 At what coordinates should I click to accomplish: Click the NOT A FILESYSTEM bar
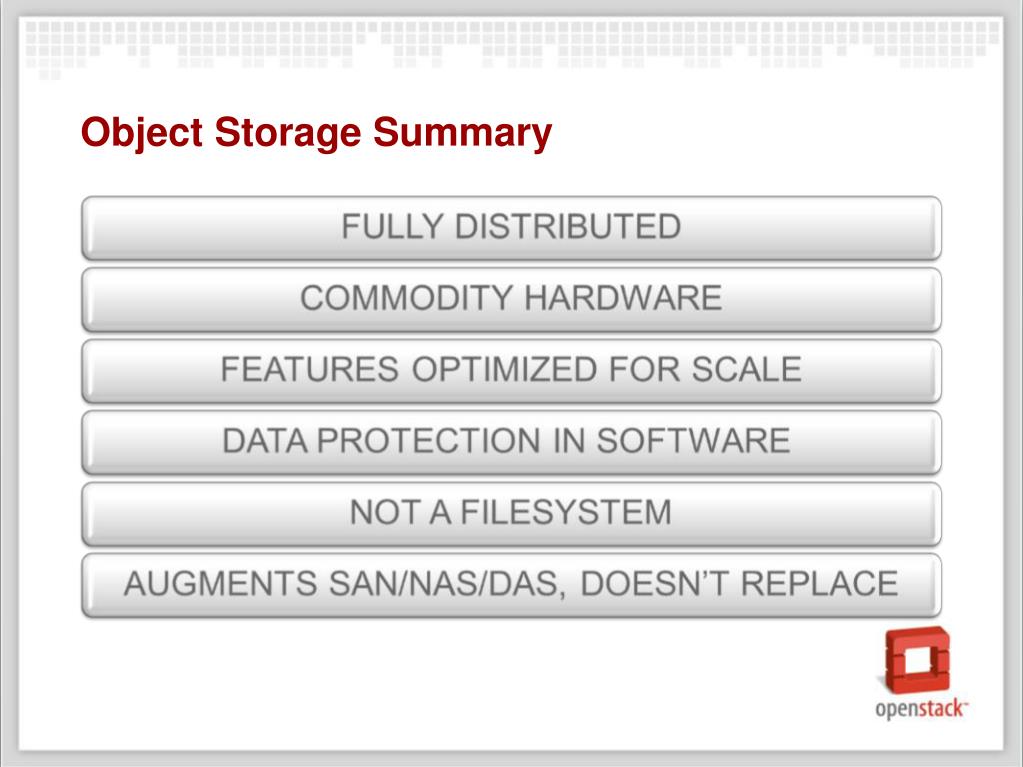(x=512, y=513)
